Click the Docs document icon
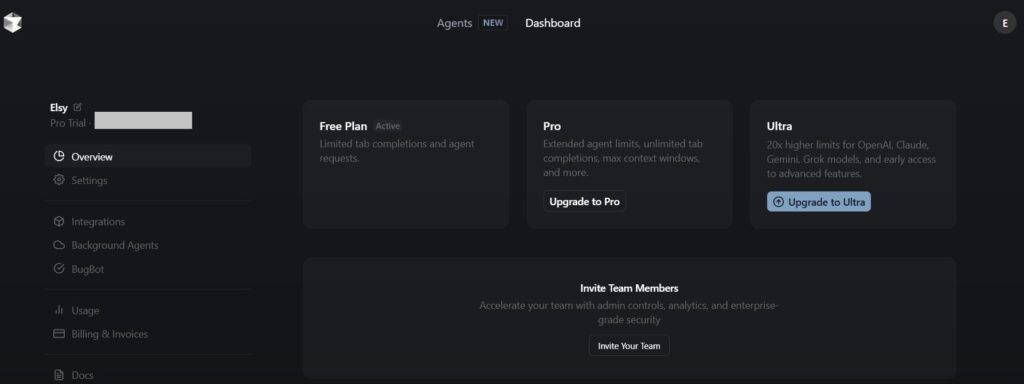 (x=59, y=376)
